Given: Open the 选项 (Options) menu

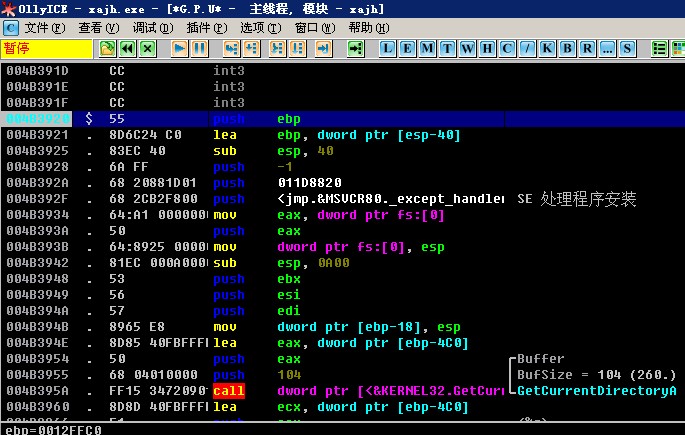Looking at the screenshot, I should point(259,27).
